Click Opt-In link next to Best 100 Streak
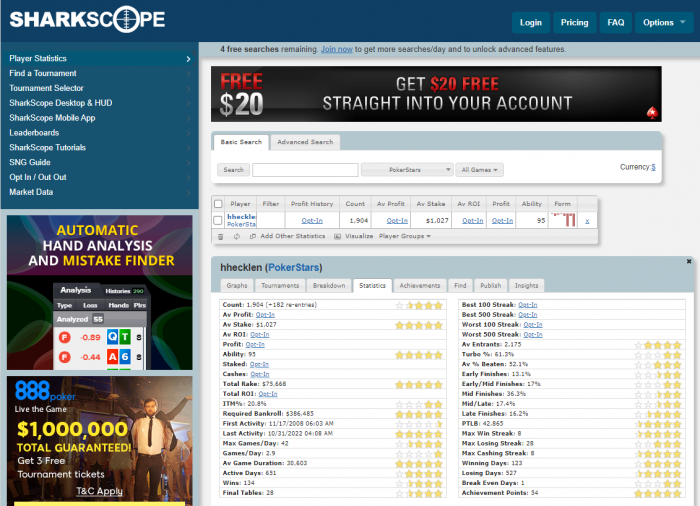The image size is (700, 506). pos(528,305)
